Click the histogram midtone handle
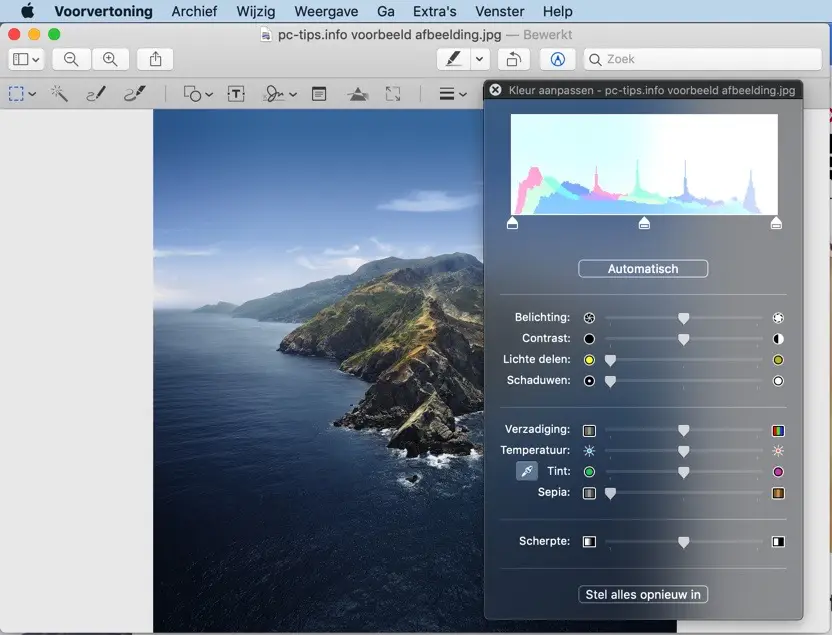 (644, 223)
